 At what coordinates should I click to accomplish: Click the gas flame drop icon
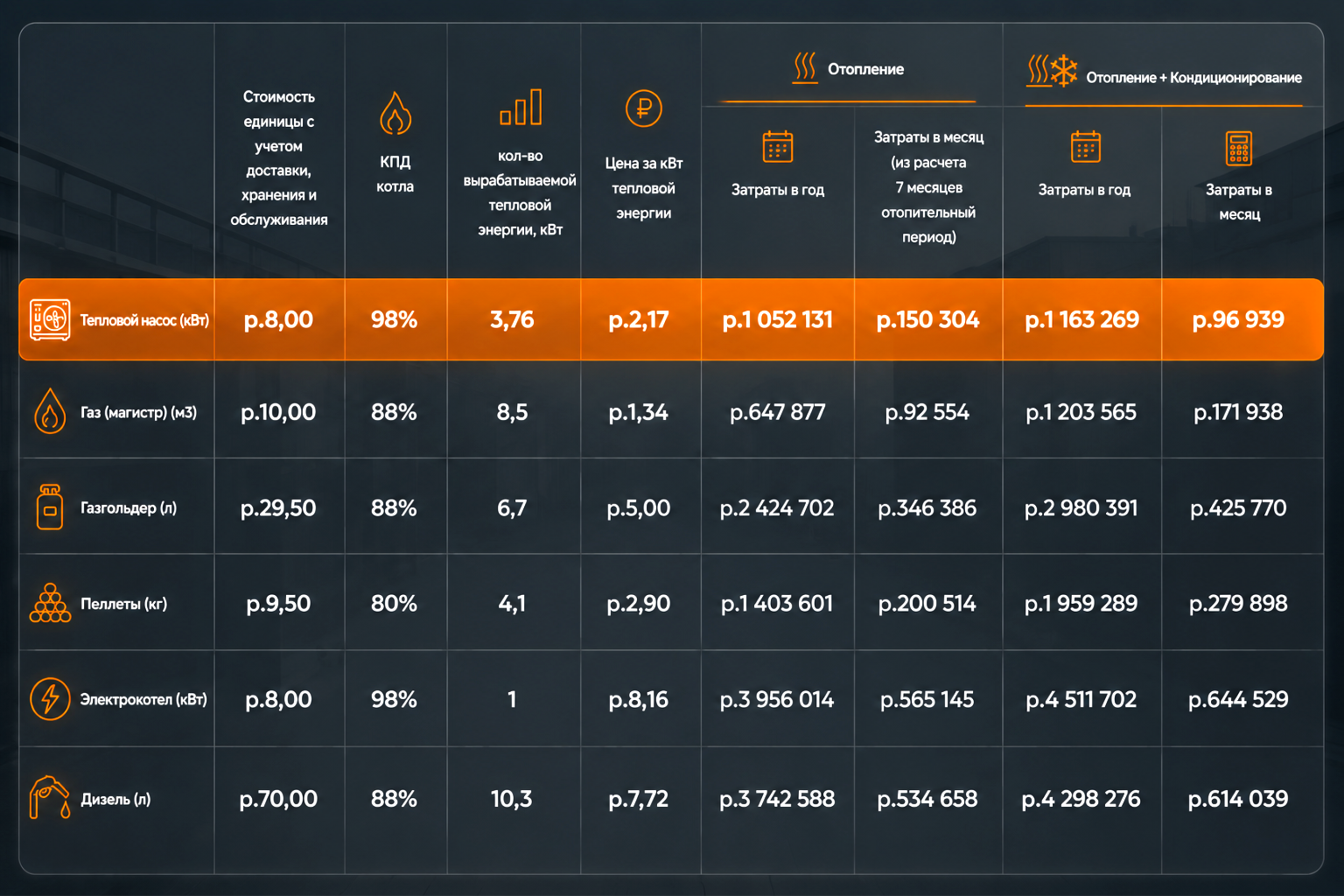[50, 411]
